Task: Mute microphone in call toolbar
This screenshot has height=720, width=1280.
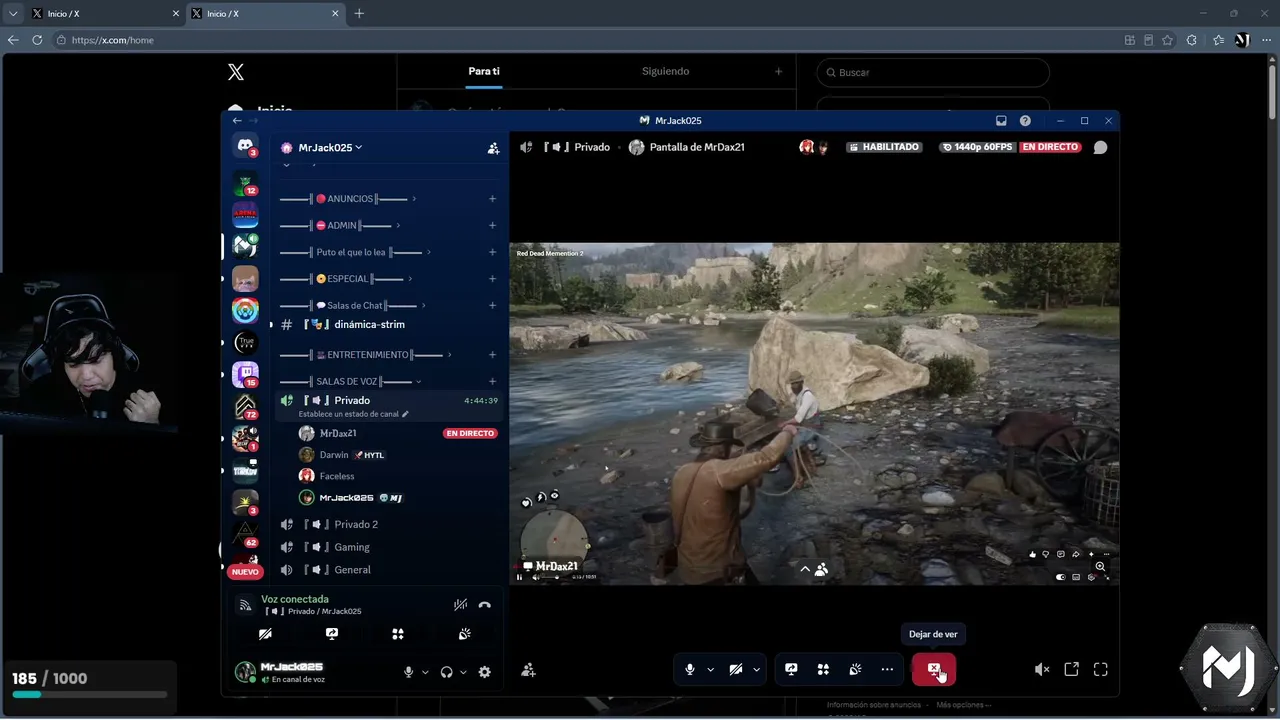Action: pos(690,670)
